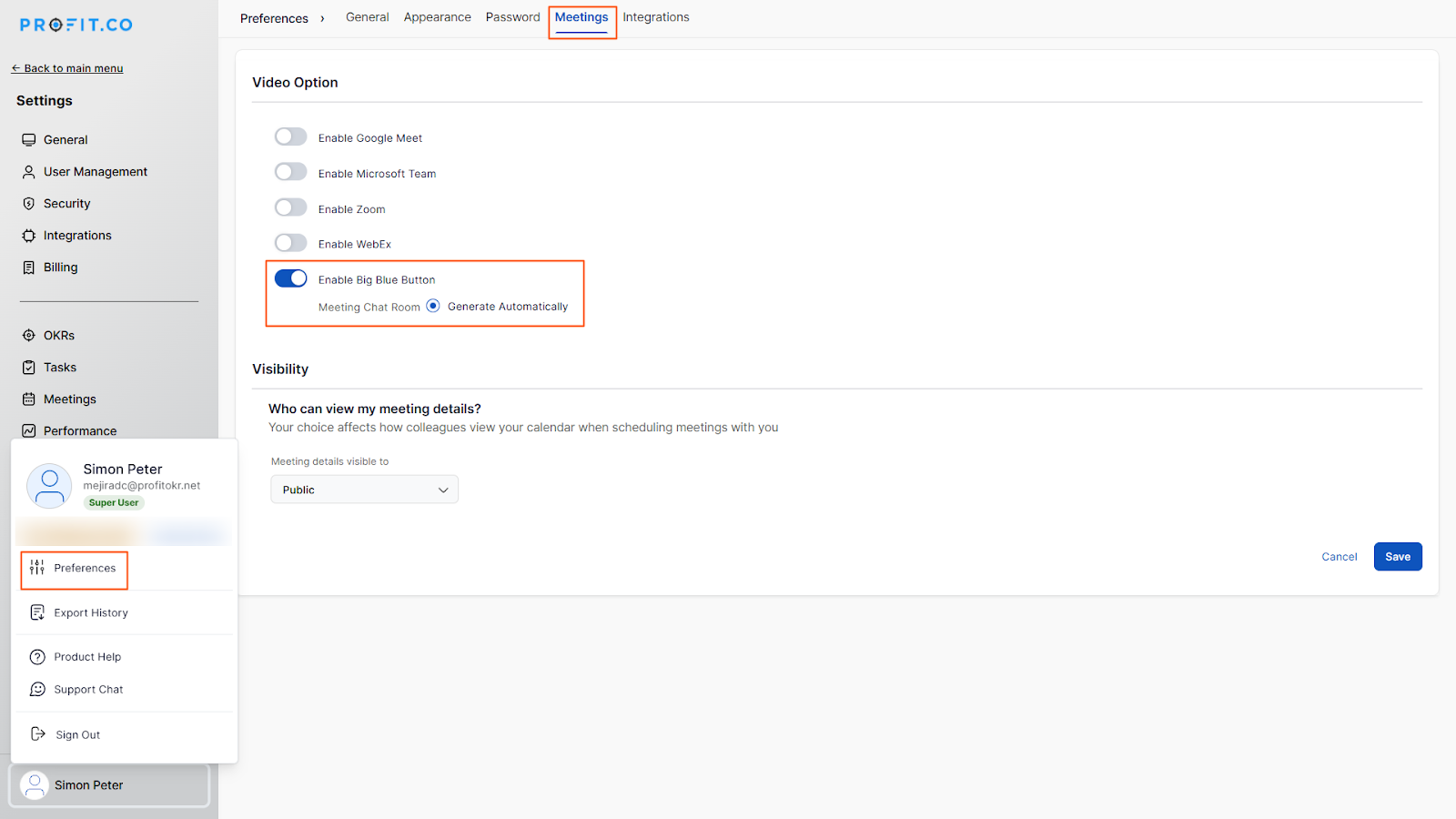
Task: Click Preferences breadcrumb label
Action: (x=274, y=18)
